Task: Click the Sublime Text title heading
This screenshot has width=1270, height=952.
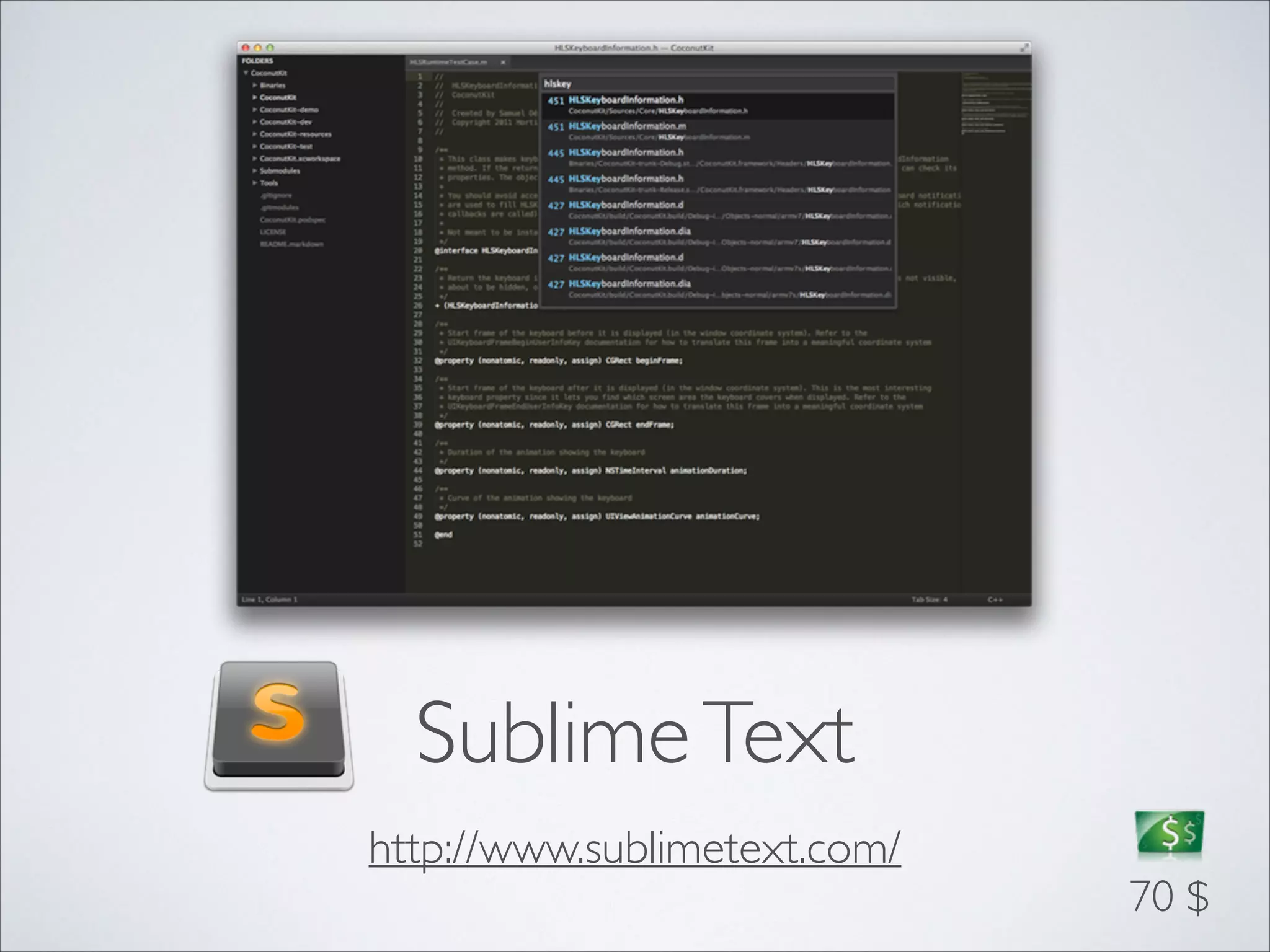Action: tap(636, 733)
